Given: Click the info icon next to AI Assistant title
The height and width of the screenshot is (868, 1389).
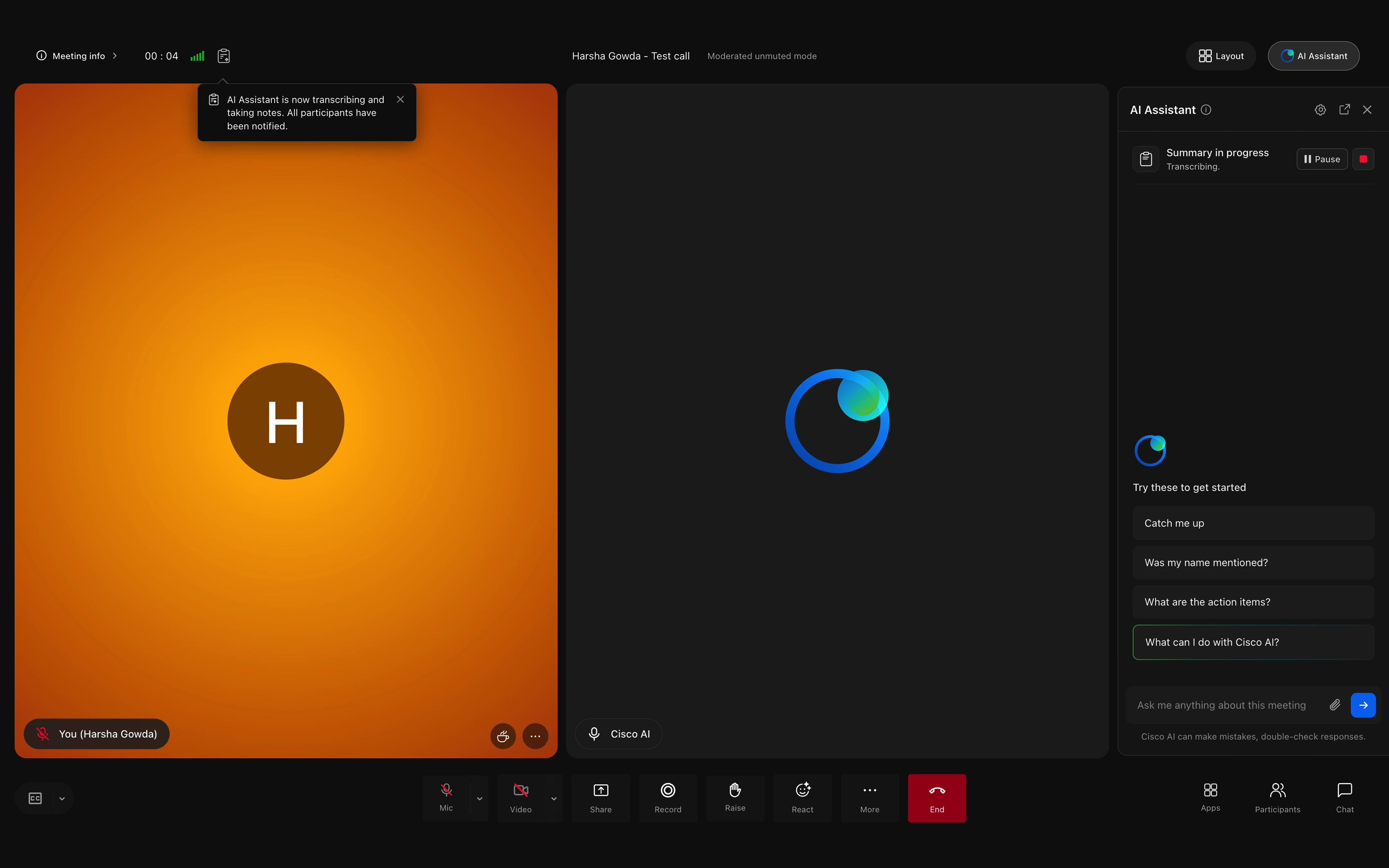Looking at the screenshot, I should coord(1206,110).
